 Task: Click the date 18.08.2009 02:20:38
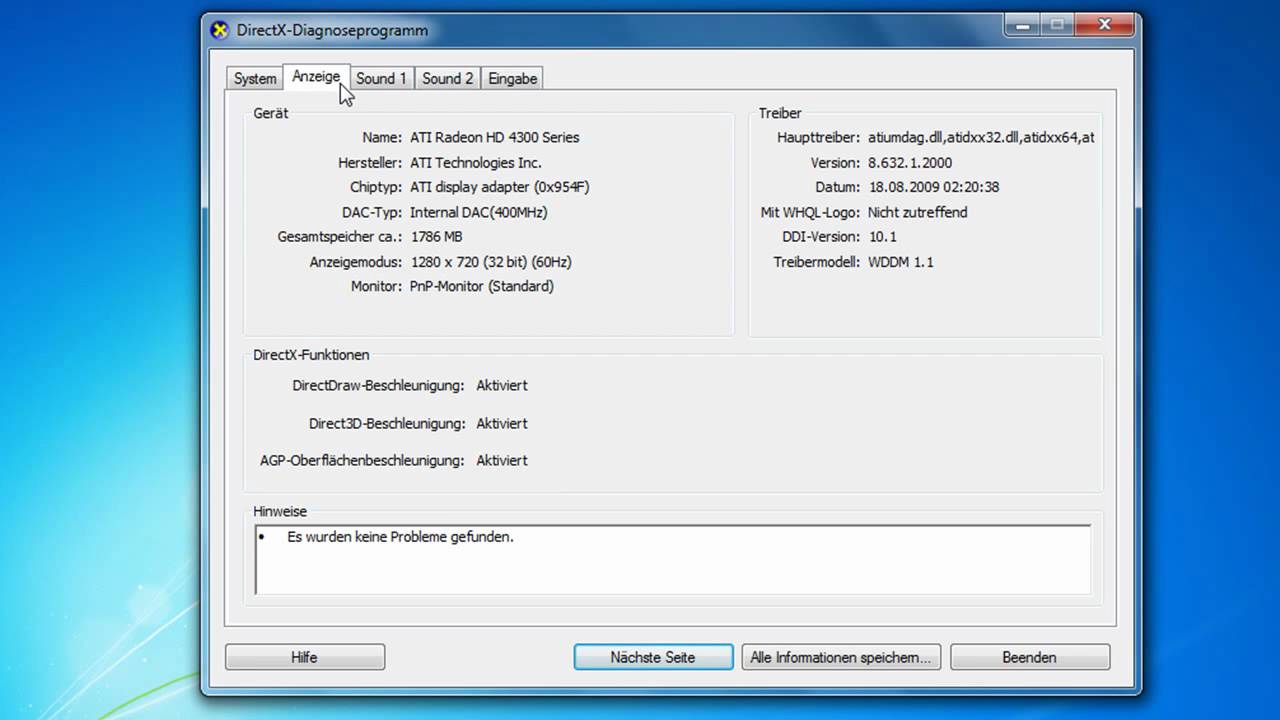click(933, 187)
